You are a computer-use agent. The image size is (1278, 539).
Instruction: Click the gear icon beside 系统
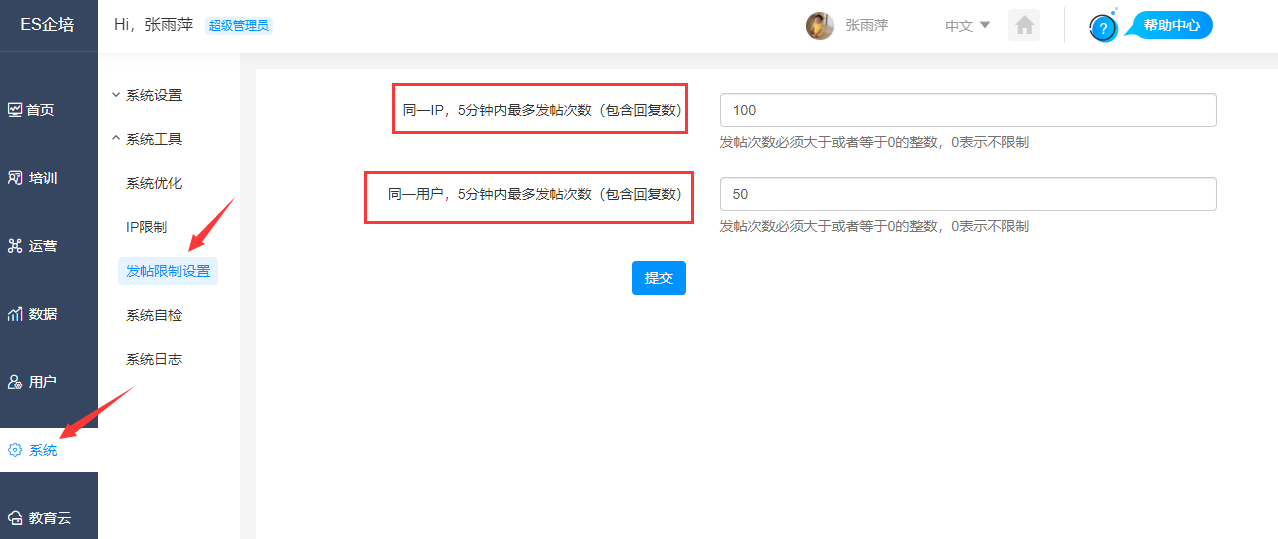(x=15, y=450)
